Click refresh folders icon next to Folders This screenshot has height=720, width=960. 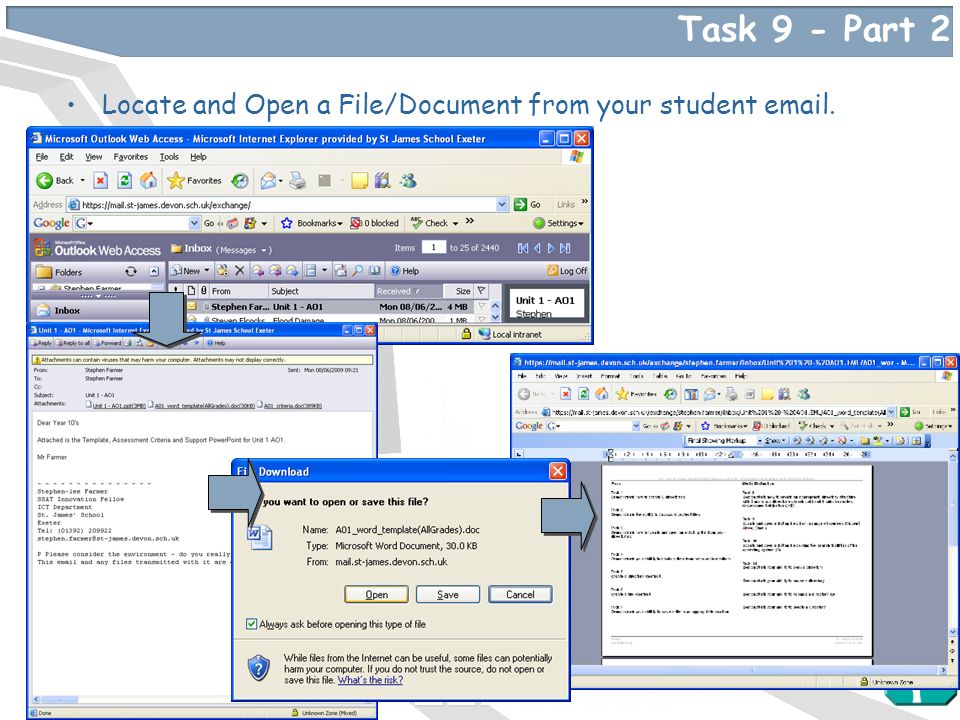(x=130, y=271)
